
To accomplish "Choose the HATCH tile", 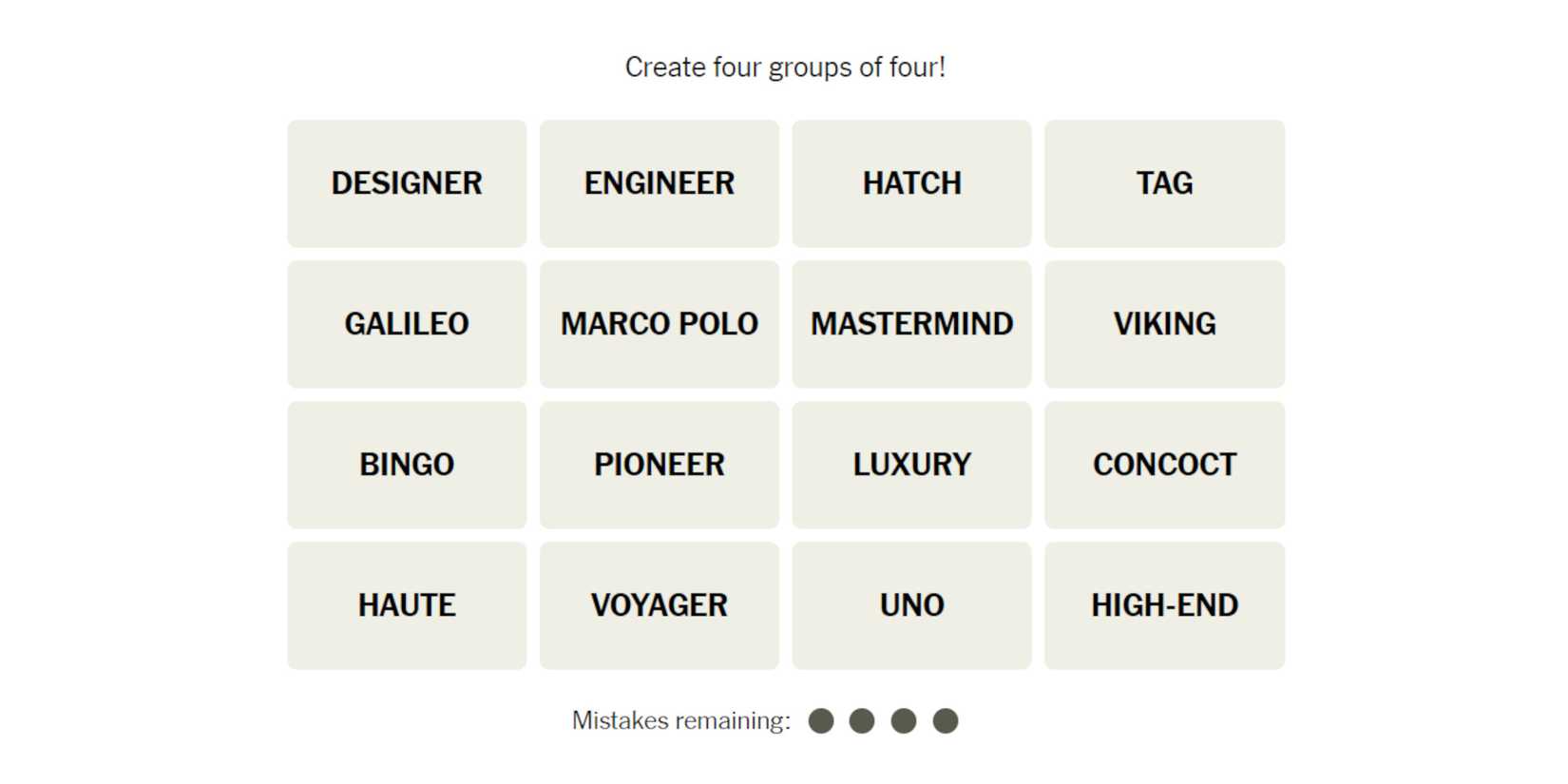I will click(911, 183).
